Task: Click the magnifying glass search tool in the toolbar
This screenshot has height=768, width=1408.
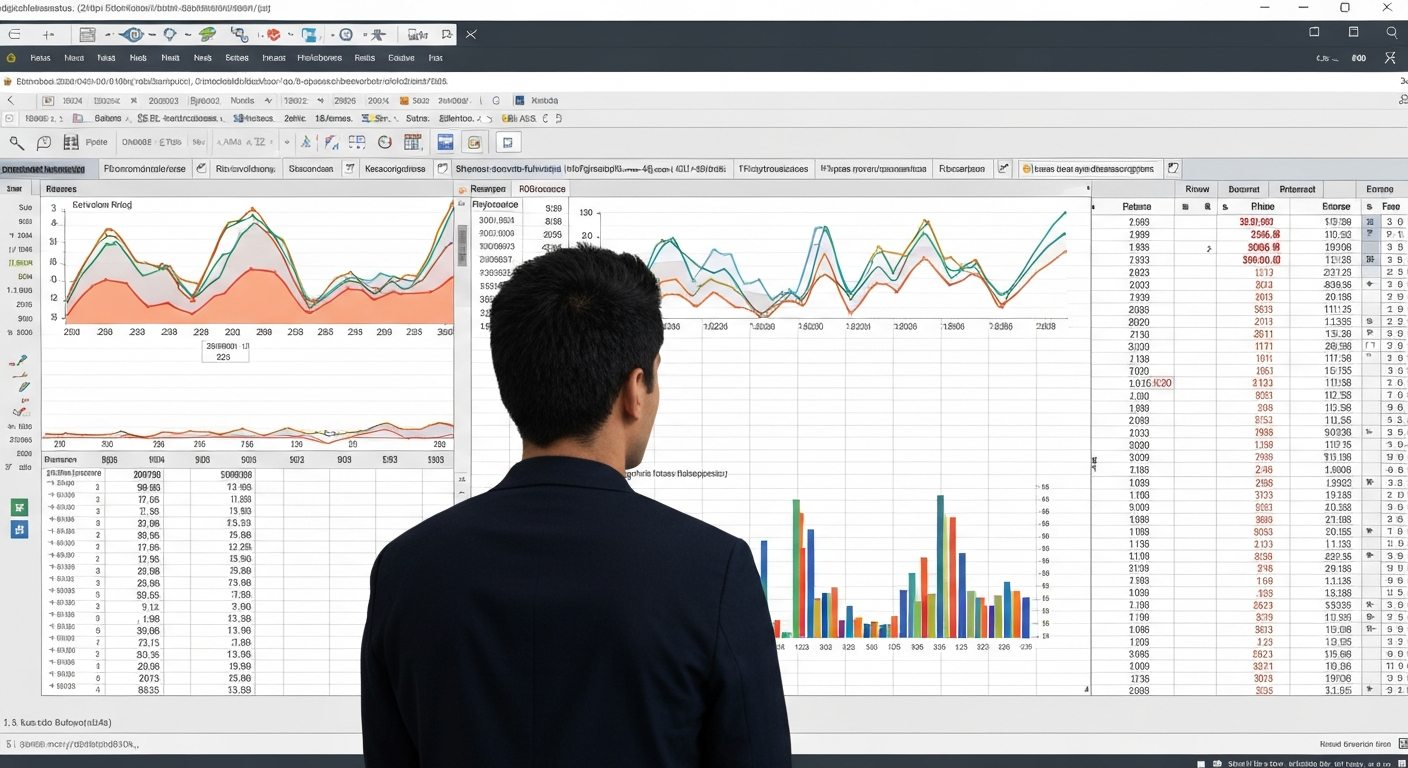Action: tap(16, 143)
